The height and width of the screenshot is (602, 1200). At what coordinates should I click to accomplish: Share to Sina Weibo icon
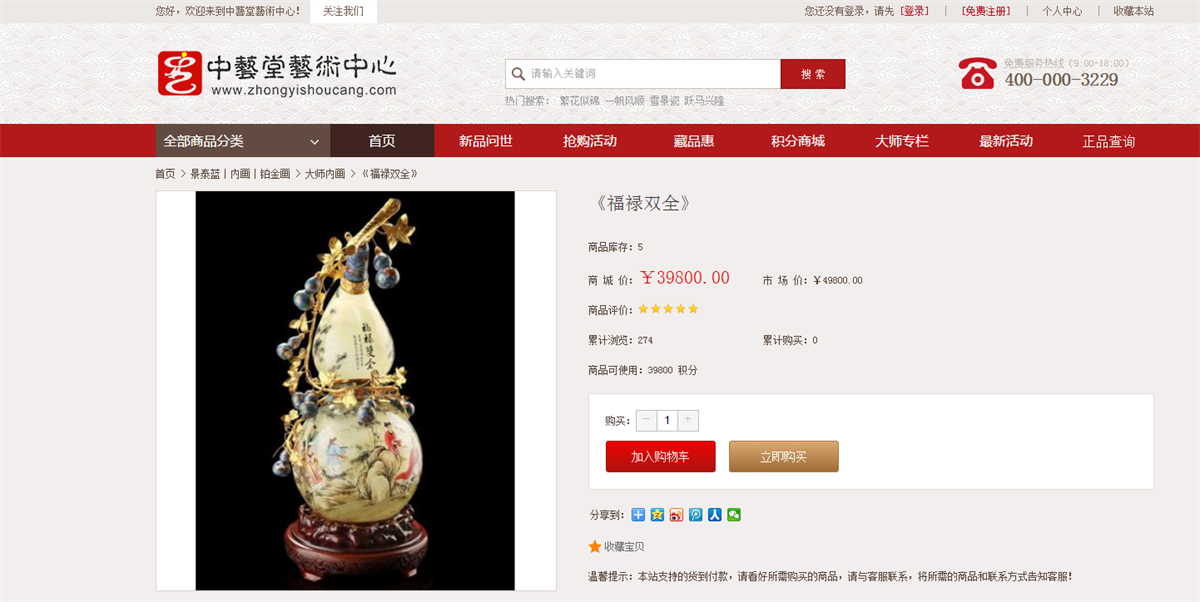click(x=677, y=515)
